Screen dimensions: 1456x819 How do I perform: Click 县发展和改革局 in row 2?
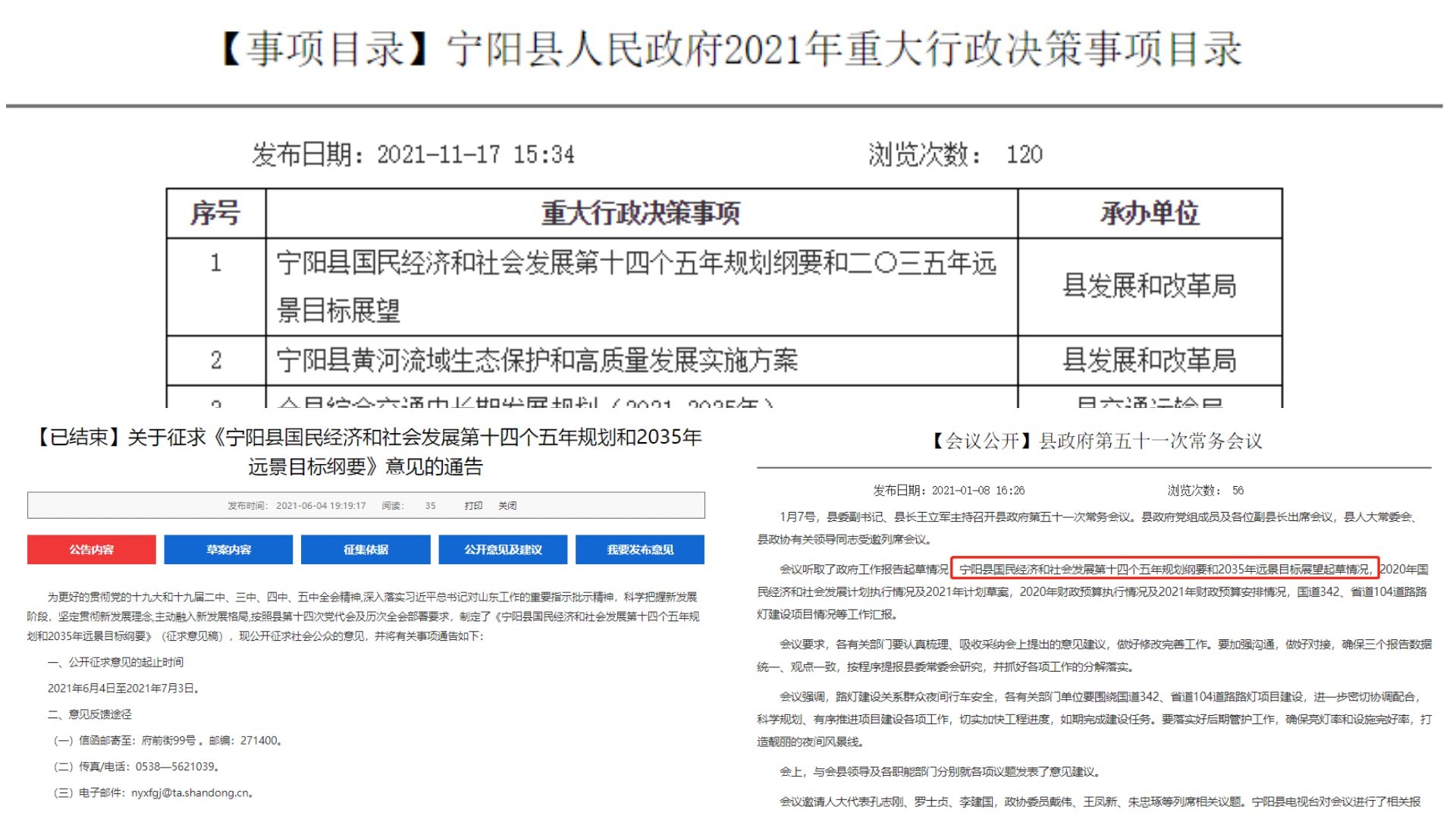pos(1150,360)
